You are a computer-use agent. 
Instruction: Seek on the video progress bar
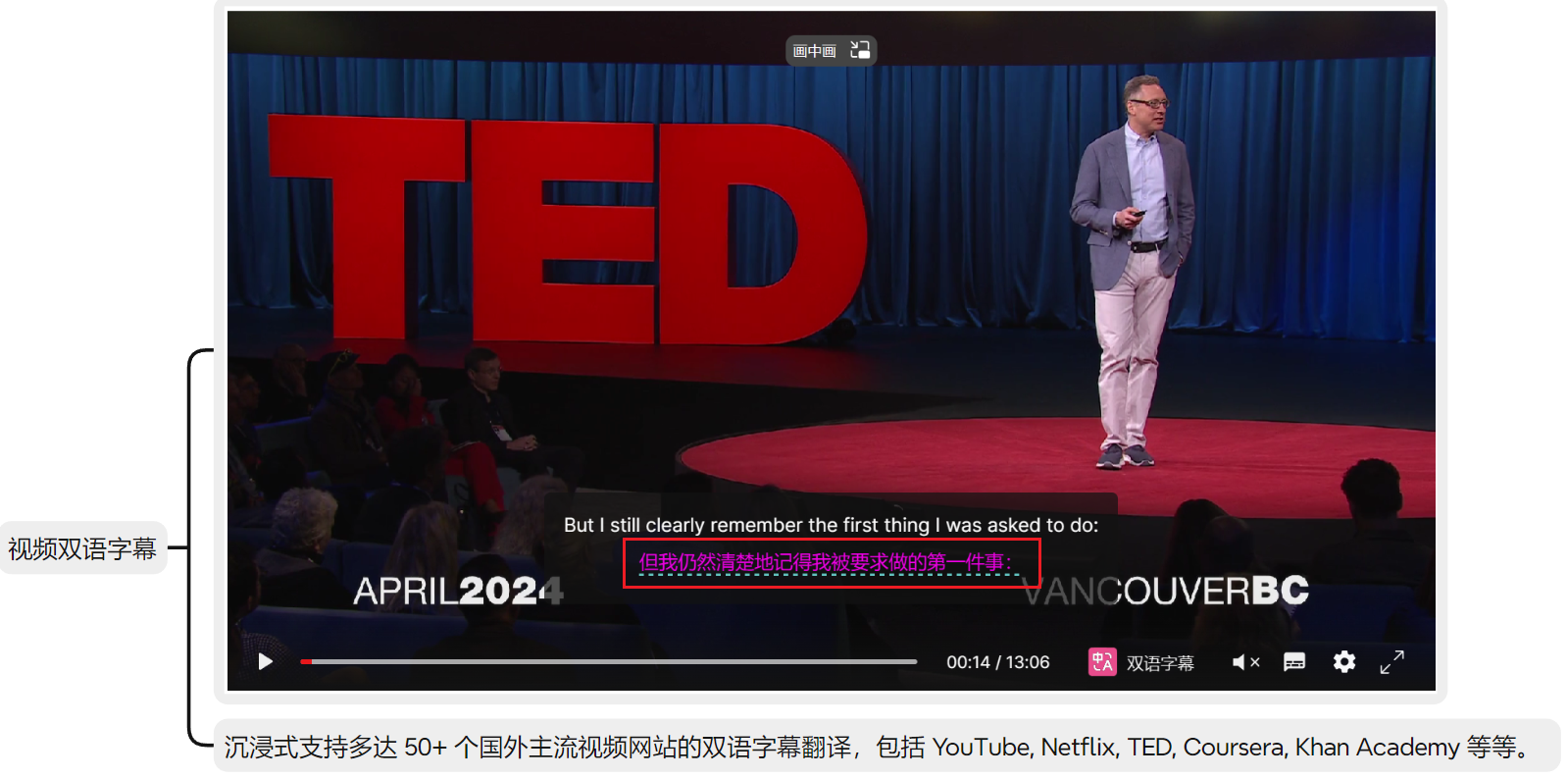pyautogui.click(x=608, y=662)
